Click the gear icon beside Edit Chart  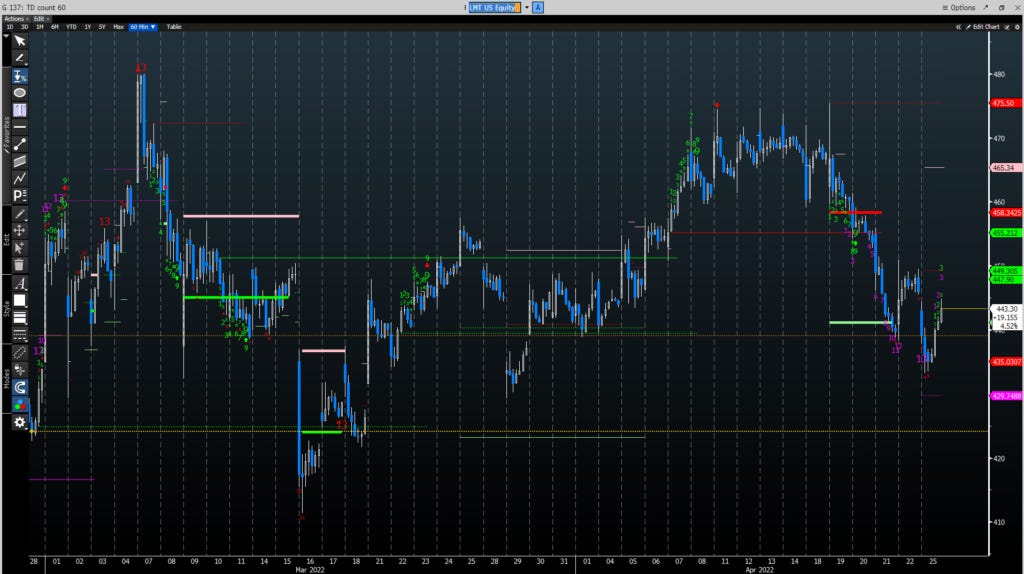click(x=1017, y=27)
